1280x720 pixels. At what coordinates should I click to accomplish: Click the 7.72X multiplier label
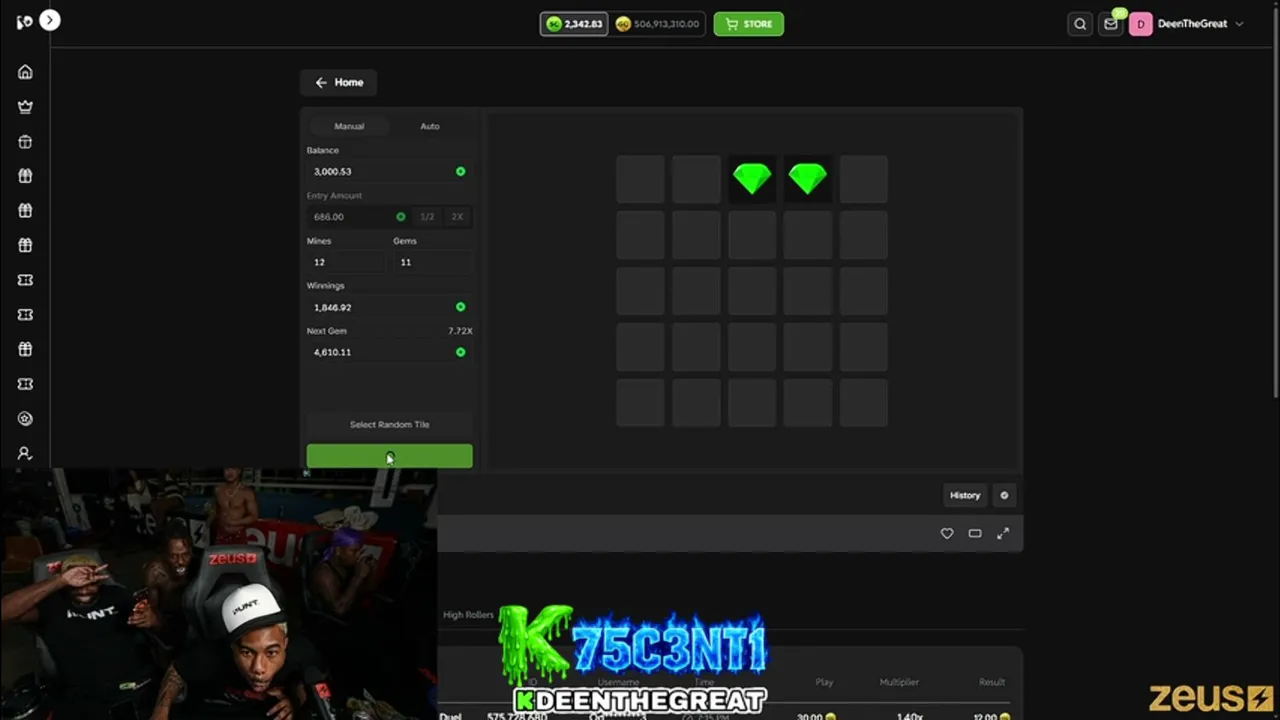coord(460,331)
